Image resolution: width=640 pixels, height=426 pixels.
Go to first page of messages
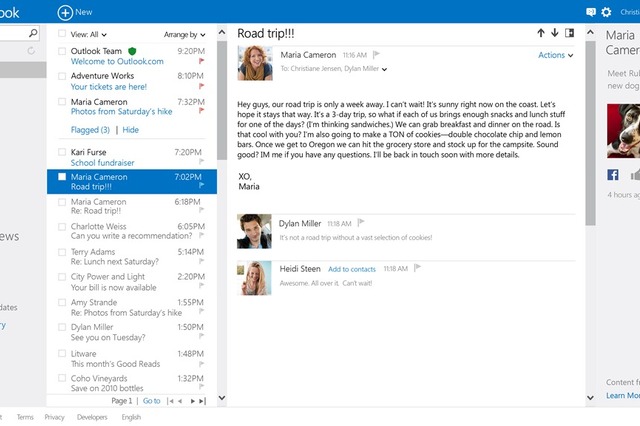click(170, 401)
